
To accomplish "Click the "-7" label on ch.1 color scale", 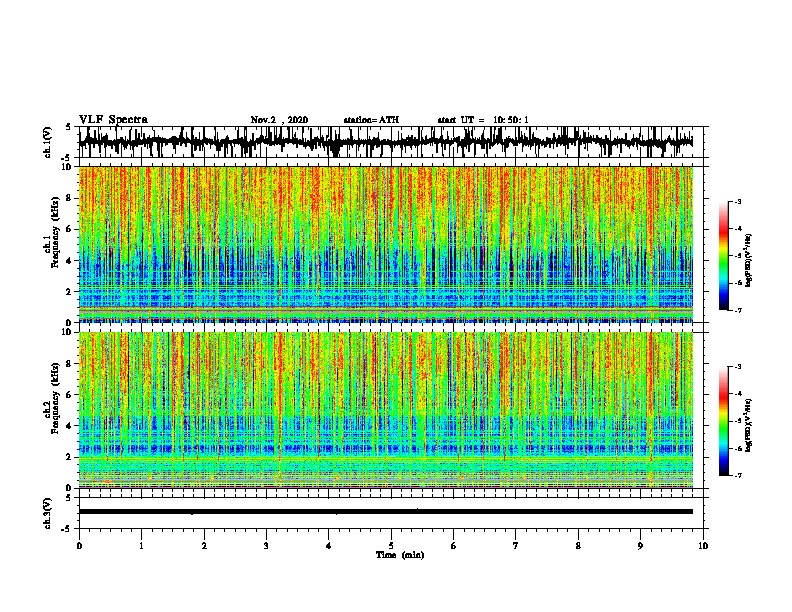I will [737, 310].
